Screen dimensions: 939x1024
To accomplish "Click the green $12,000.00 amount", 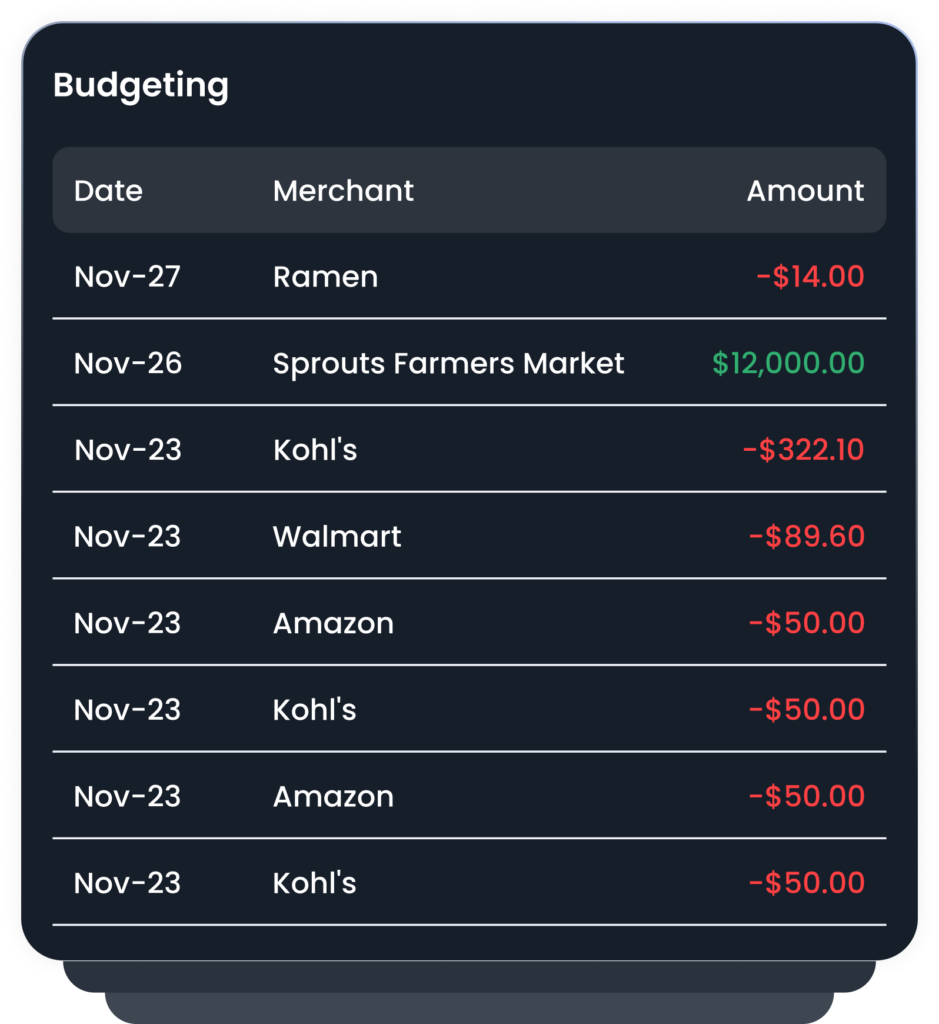I will point(788,363).
